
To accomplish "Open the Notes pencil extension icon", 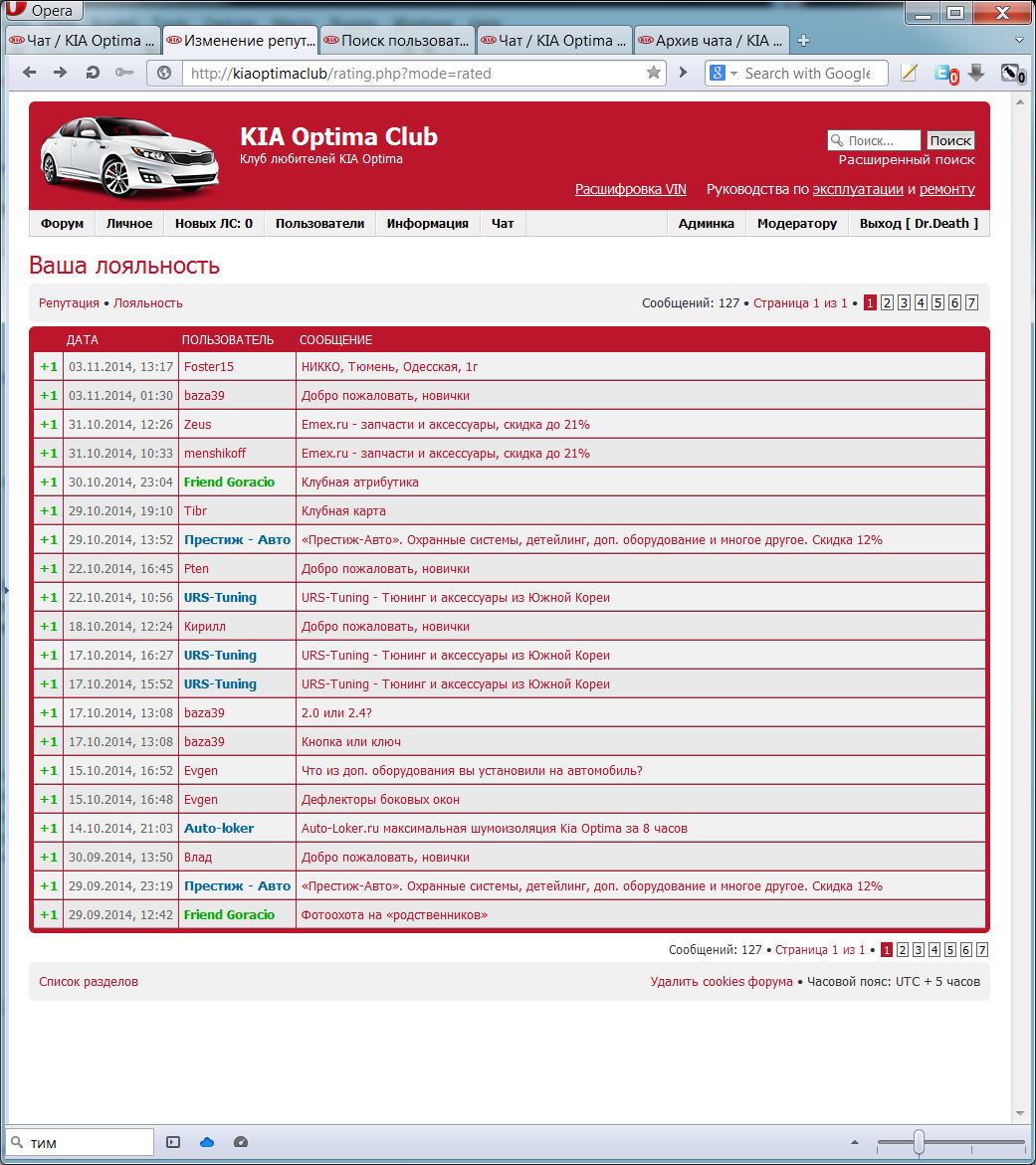I will coord(909,73).
